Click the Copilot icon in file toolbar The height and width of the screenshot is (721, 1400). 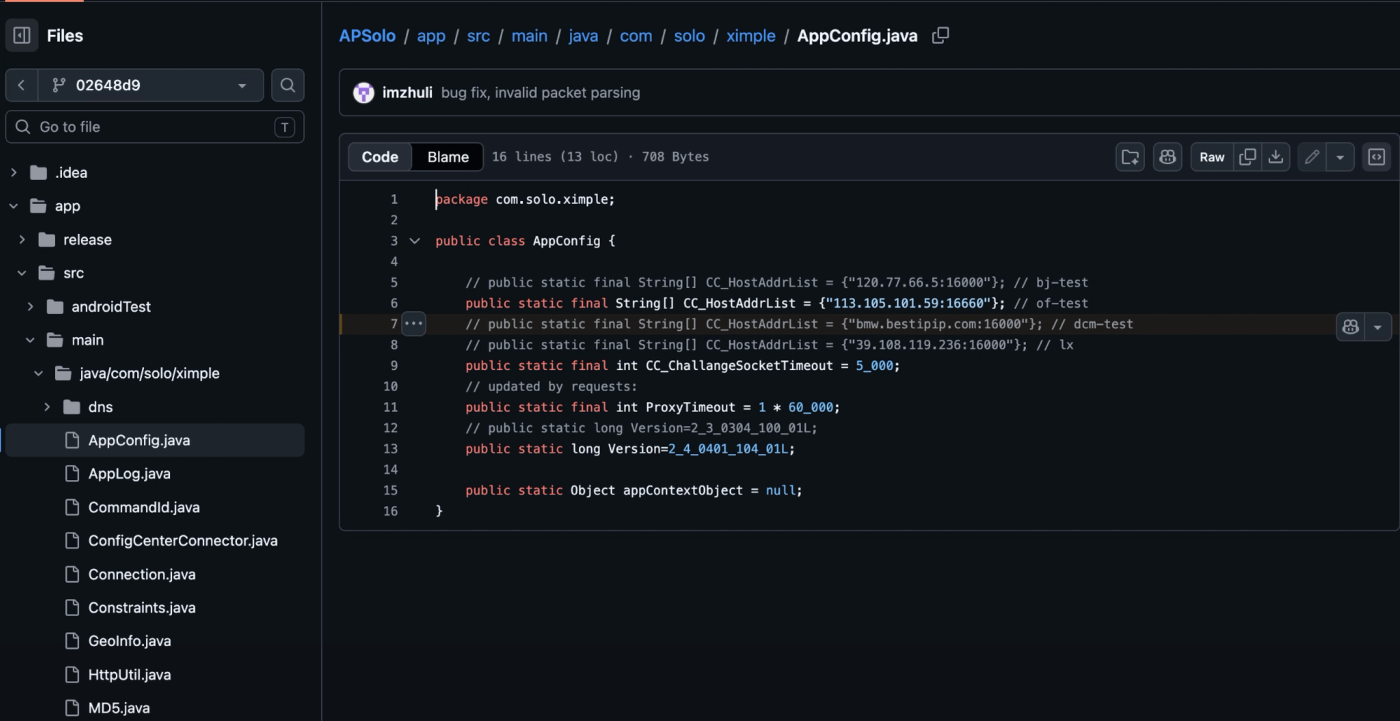pos(1167,157)
